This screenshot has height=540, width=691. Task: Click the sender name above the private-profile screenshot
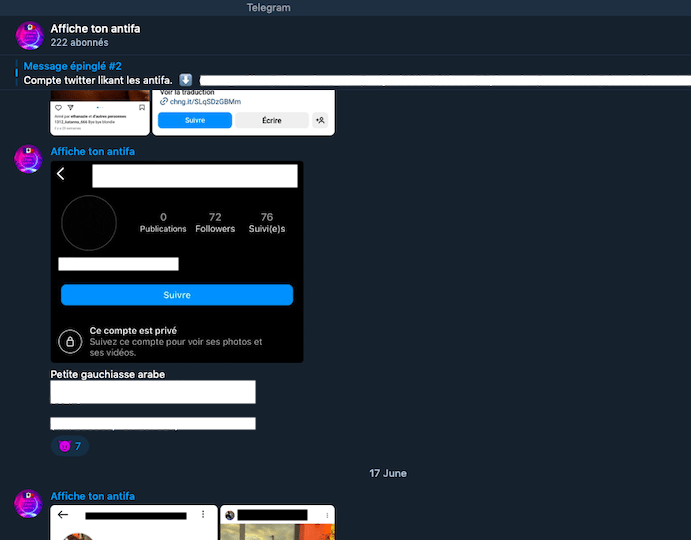pos(93,151)
